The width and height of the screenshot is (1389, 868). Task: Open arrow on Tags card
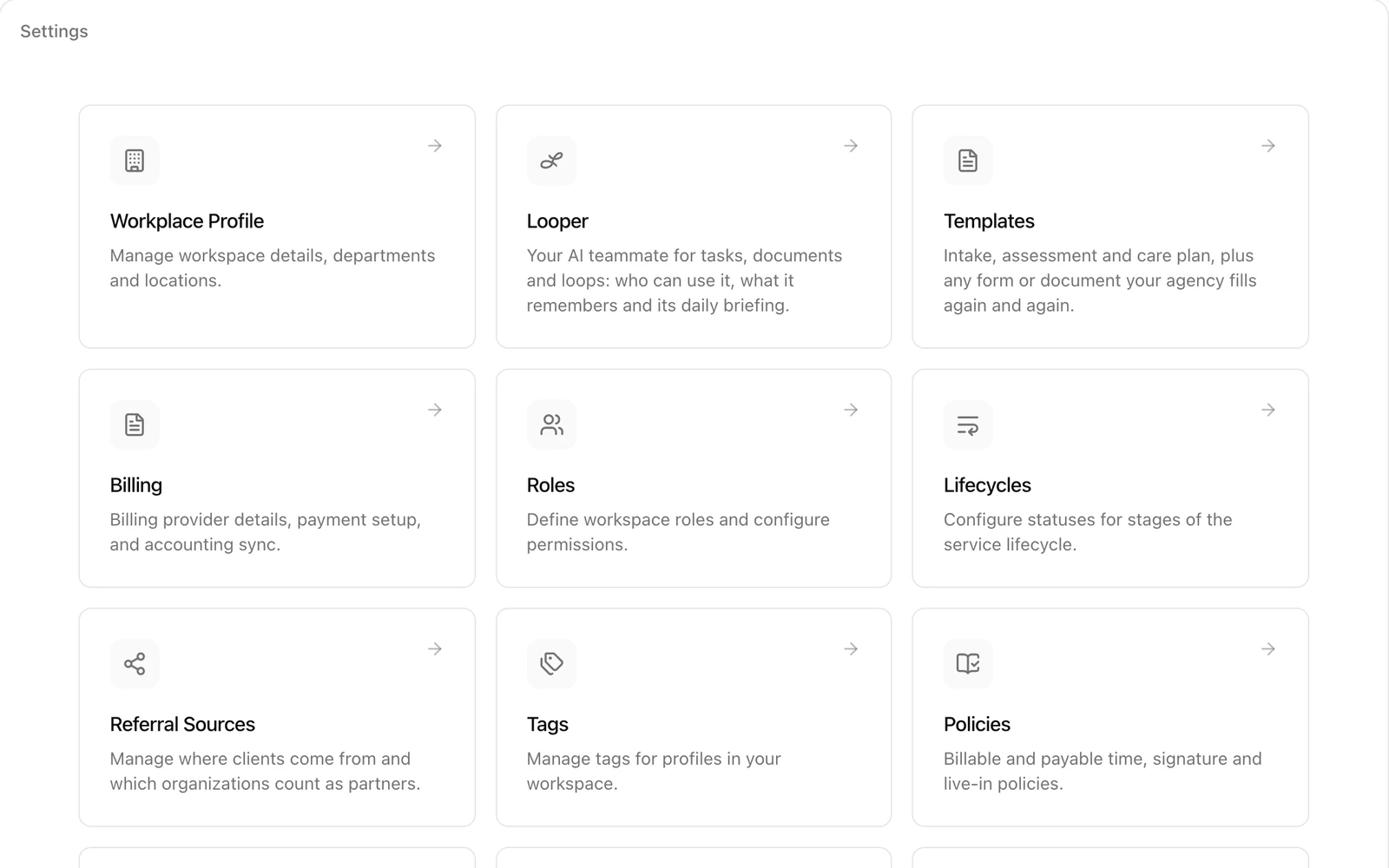[x=851, y=649]
